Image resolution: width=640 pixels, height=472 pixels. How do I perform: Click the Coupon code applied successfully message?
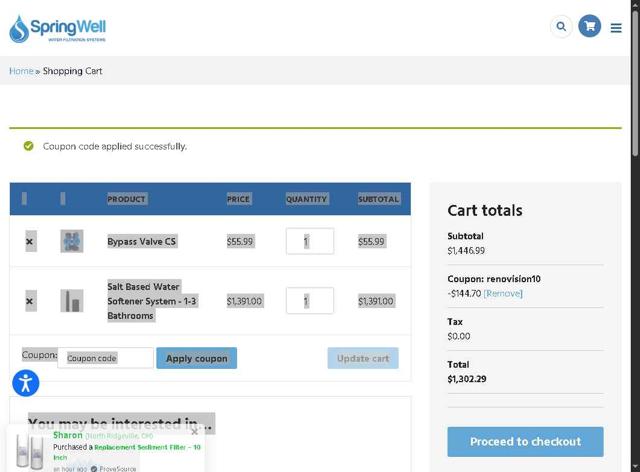(x=115, y=146)
